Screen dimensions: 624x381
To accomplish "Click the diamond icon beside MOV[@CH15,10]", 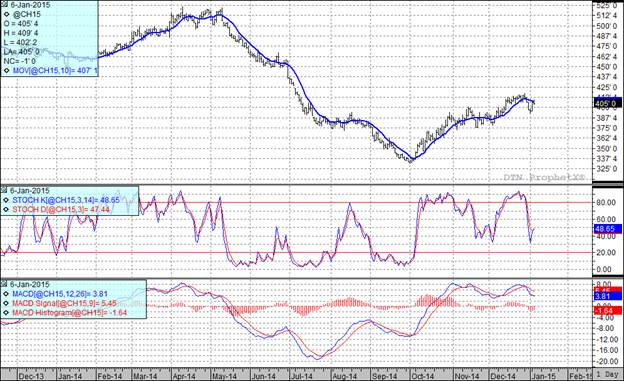I will pyautogui.click(x=7, y=70).
